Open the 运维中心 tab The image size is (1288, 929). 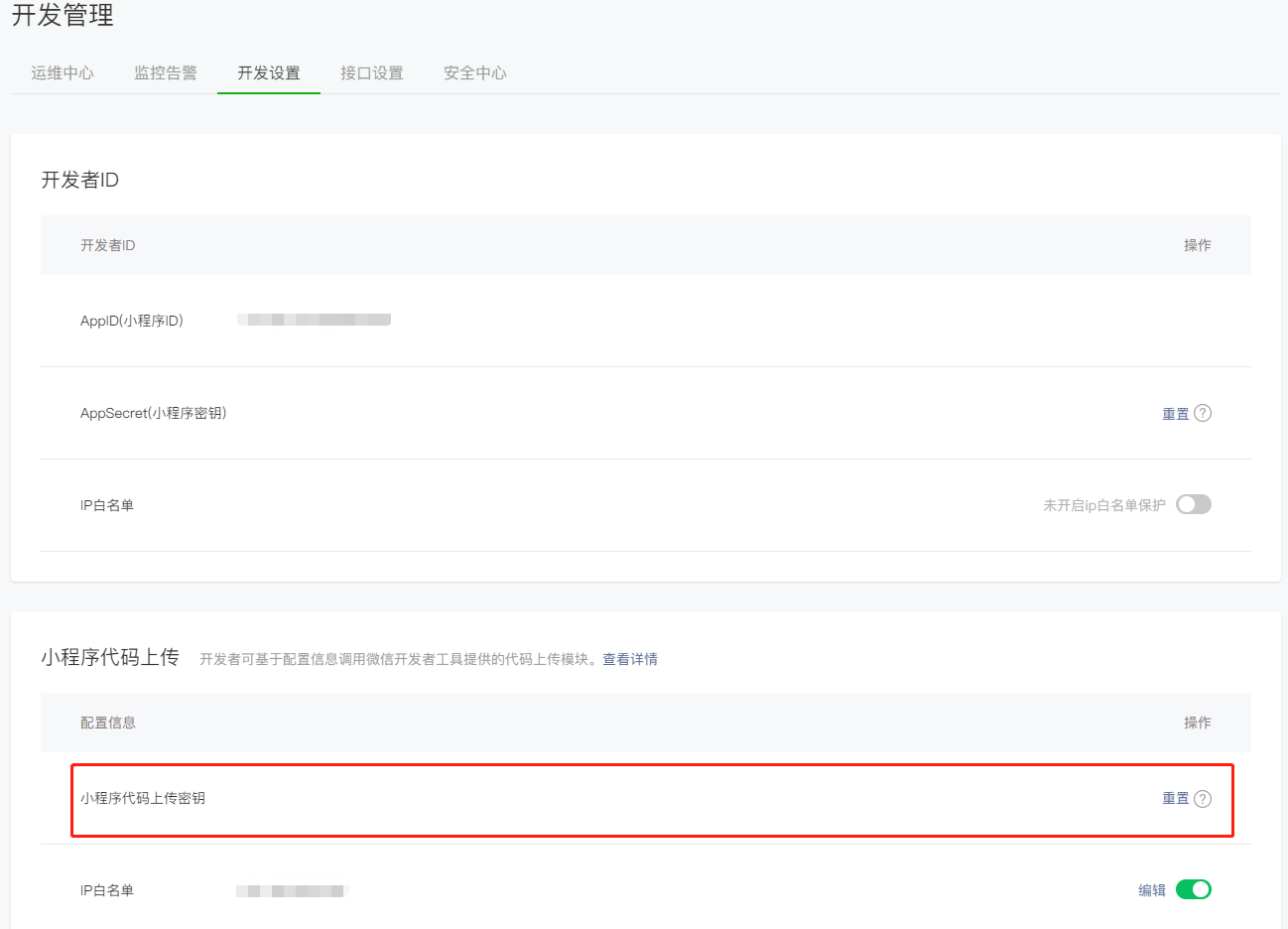pyautogui.click(x=62, y=73)
